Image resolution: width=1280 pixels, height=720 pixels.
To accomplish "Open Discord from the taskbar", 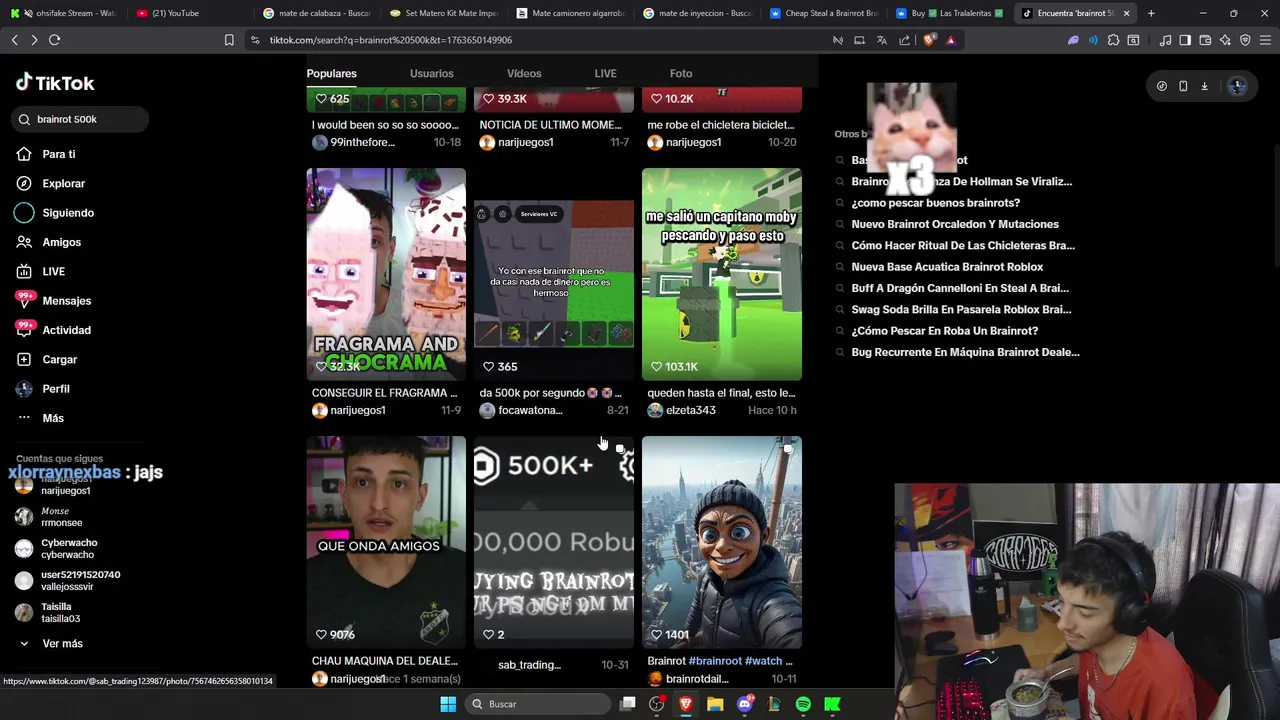I will coord(744,704).
